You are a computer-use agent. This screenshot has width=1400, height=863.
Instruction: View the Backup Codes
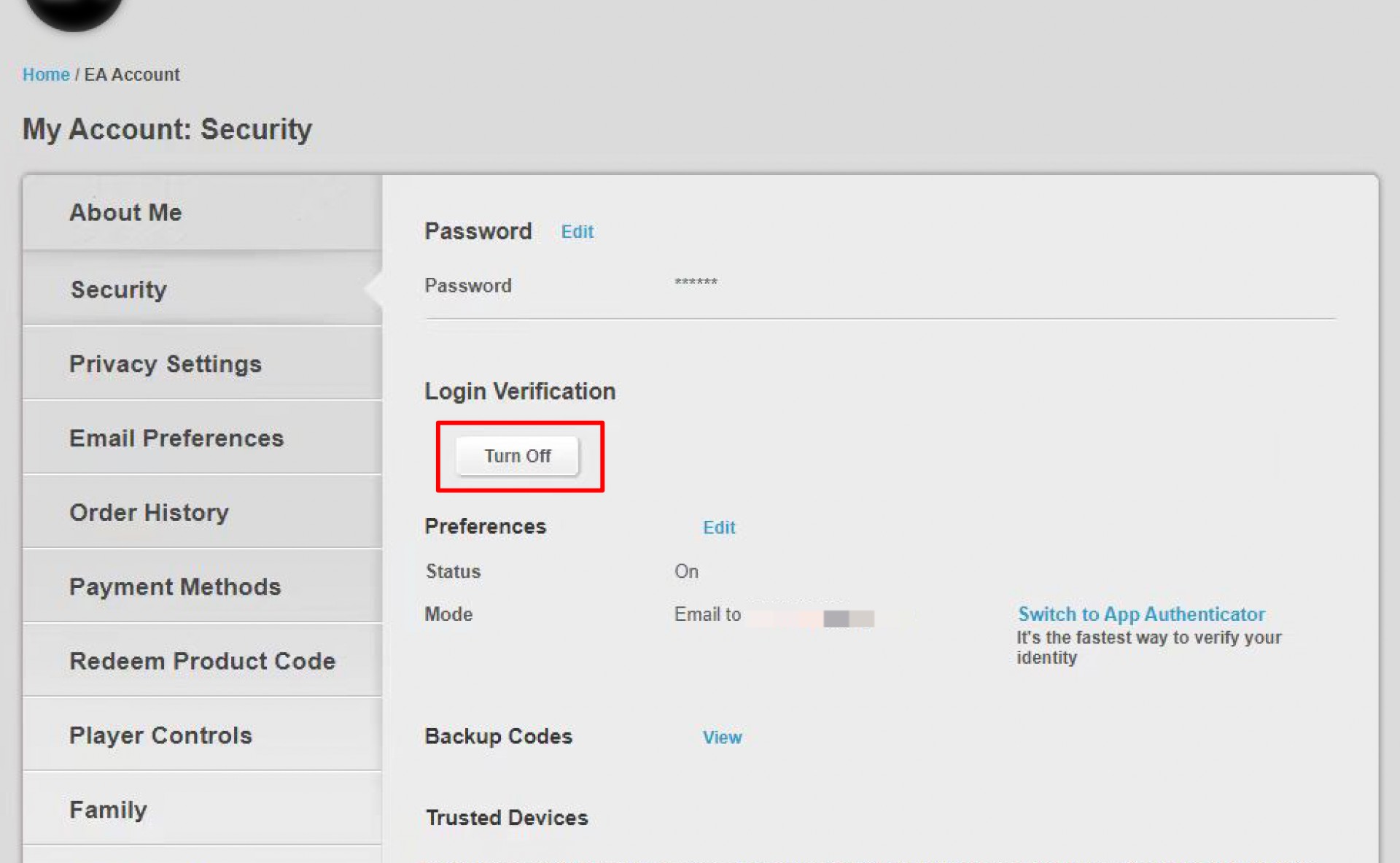pos(722,738)
